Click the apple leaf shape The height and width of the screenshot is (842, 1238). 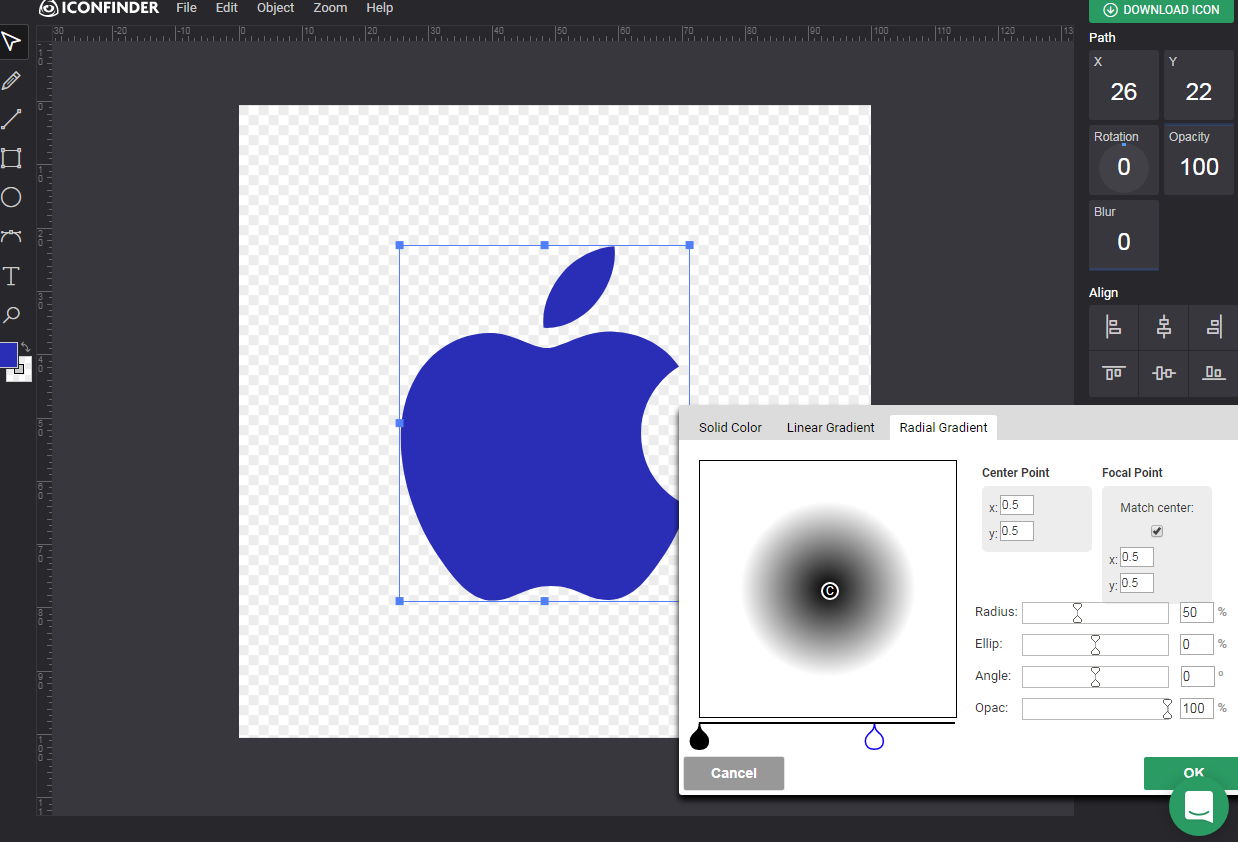579,287
